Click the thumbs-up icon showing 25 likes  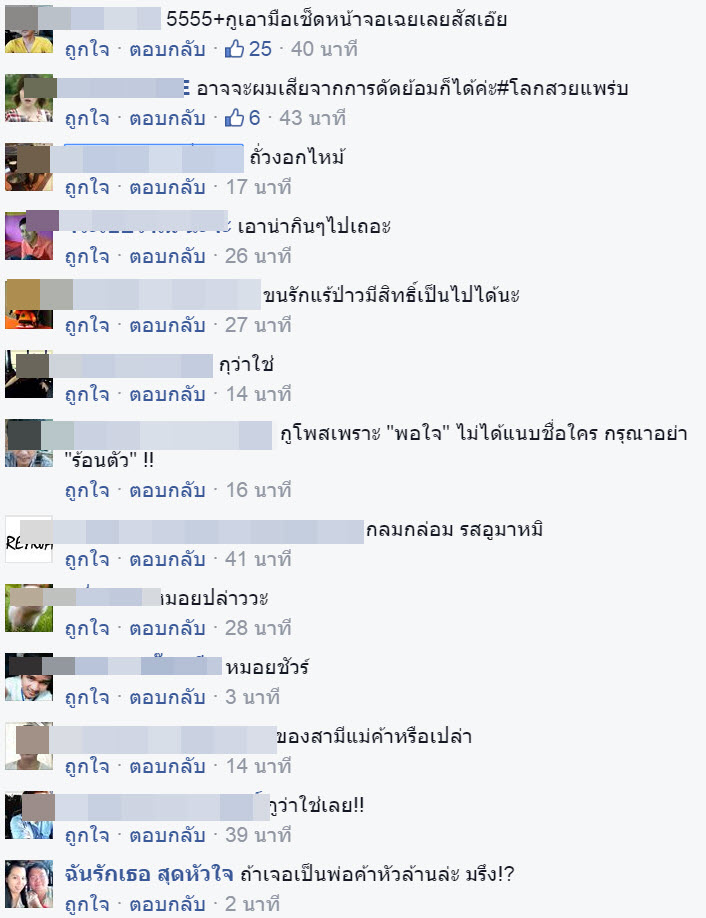point(234,49)
